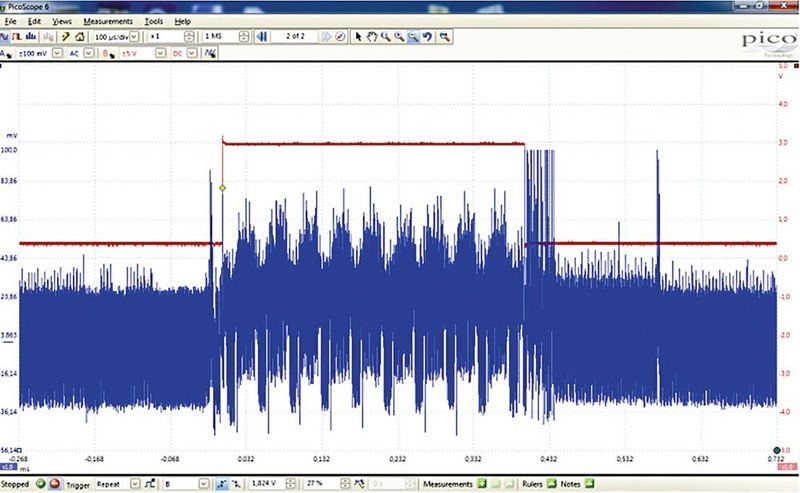Add a measurement with green plus
The height and width of the screenshot is (493, 800).
click(x=480, y=484)
